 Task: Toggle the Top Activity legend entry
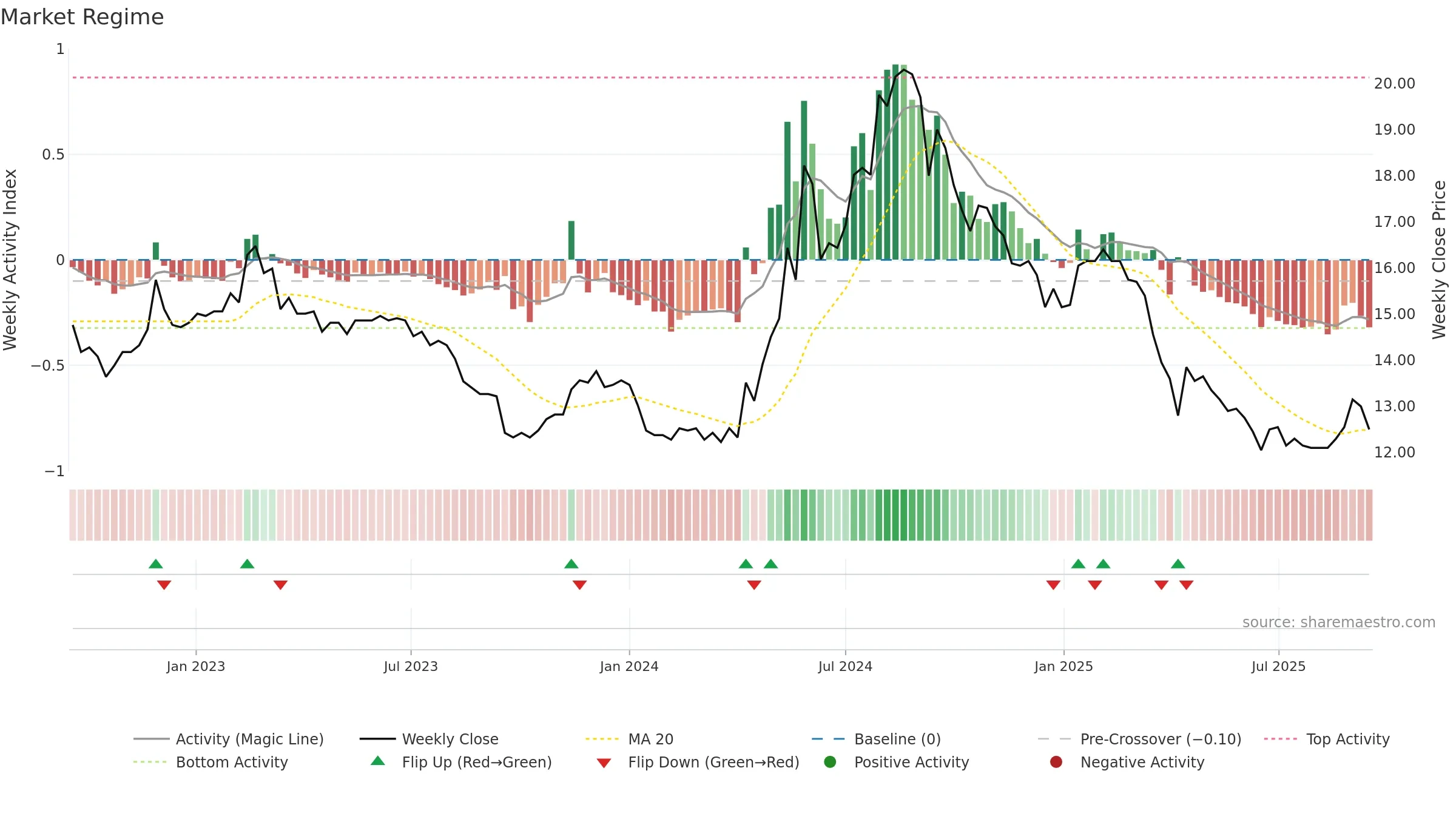coord(1327,739)
